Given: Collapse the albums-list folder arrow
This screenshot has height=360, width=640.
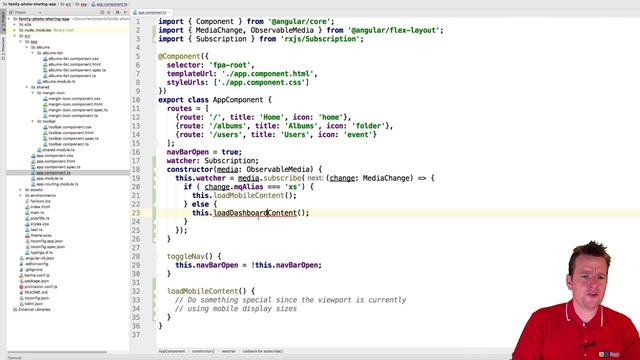Looking at the screenshot, I should point(33,53).
